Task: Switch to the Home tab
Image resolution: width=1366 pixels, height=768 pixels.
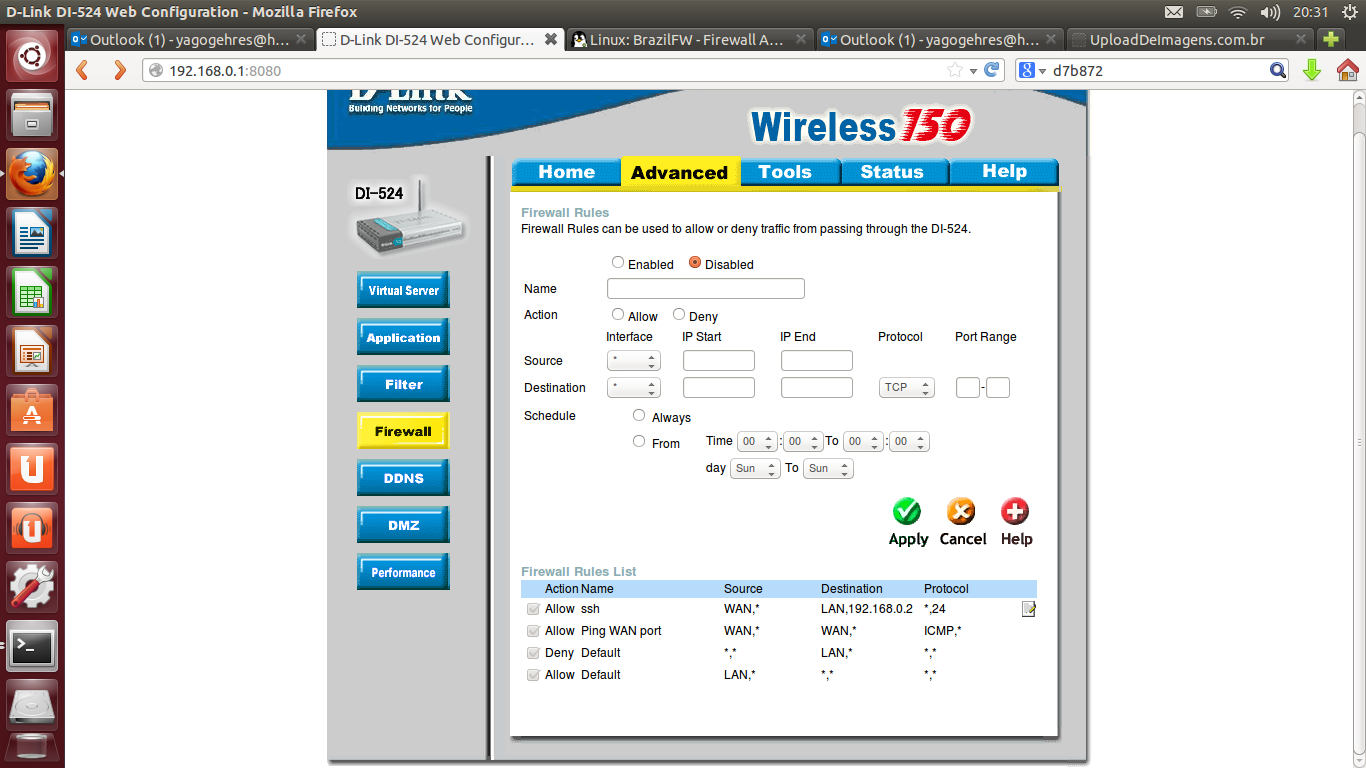Action: click(566, 172)
